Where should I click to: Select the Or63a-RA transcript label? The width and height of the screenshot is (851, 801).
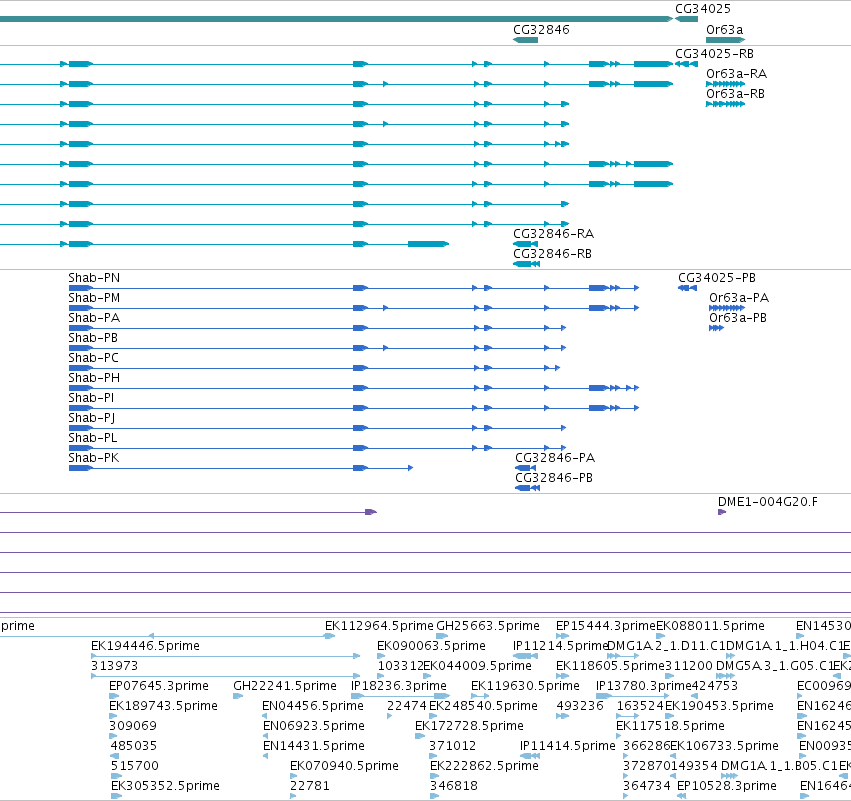coord(736,74)
